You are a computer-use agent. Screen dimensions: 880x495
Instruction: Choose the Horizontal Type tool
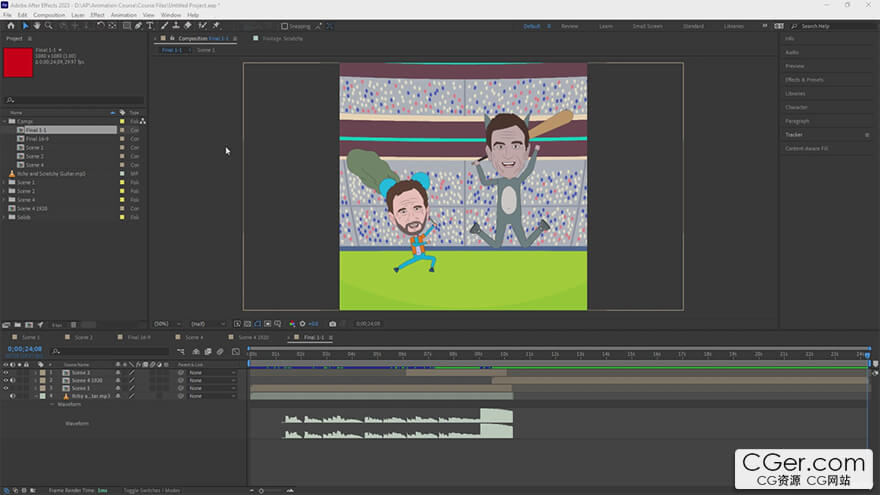point(150,26)
